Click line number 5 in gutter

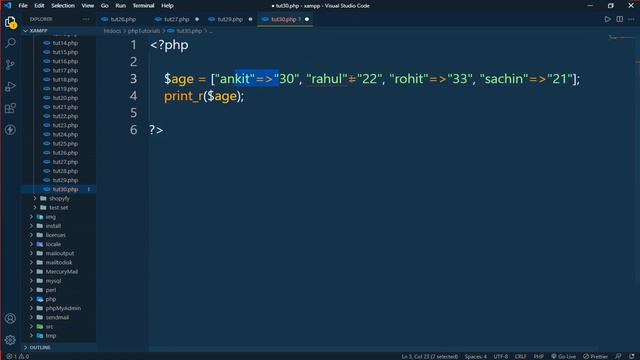coord(133,113)
